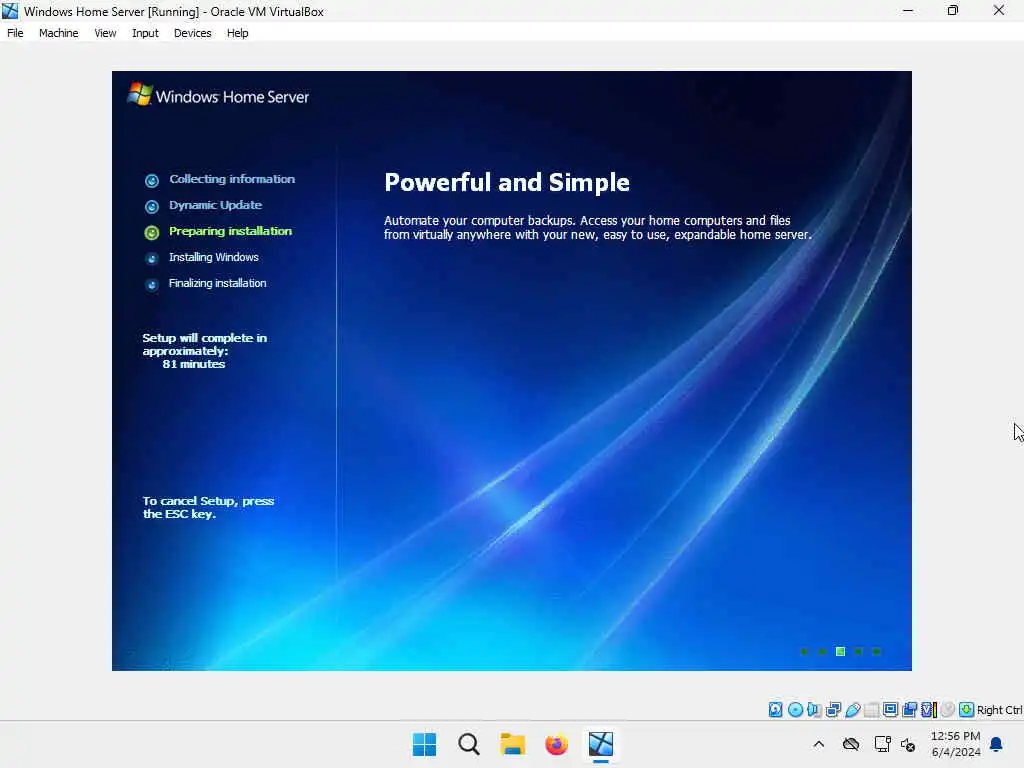
Task: Click the Dynamic Update text
Action: coord(216,205)
